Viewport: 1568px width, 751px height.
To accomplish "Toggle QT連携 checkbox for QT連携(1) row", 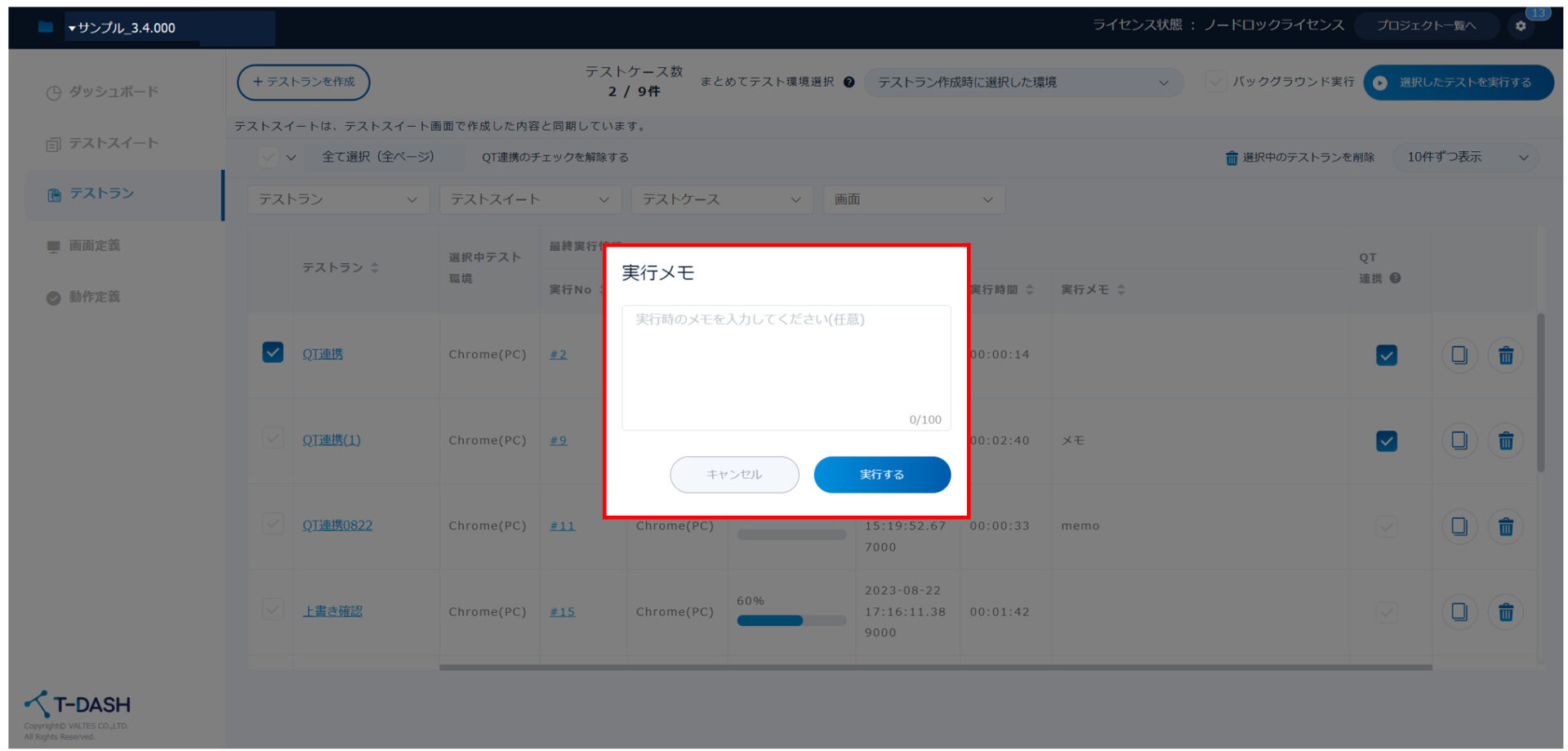I will (1386, 441).
